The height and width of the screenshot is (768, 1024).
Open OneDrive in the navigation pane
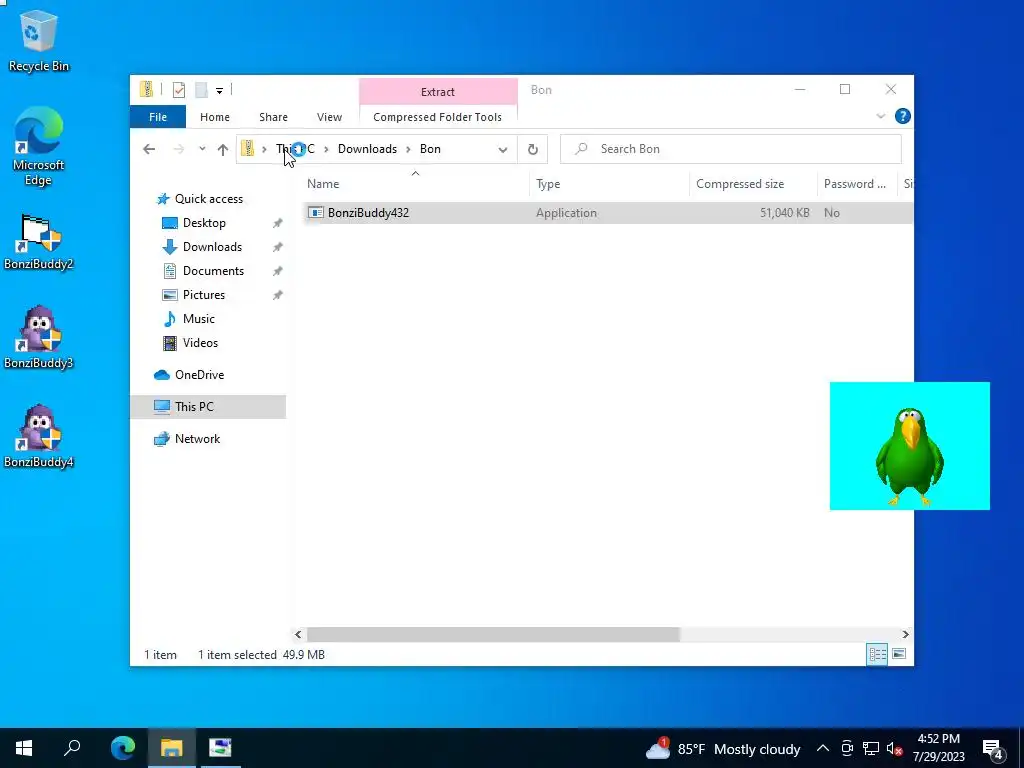point(199,375)
